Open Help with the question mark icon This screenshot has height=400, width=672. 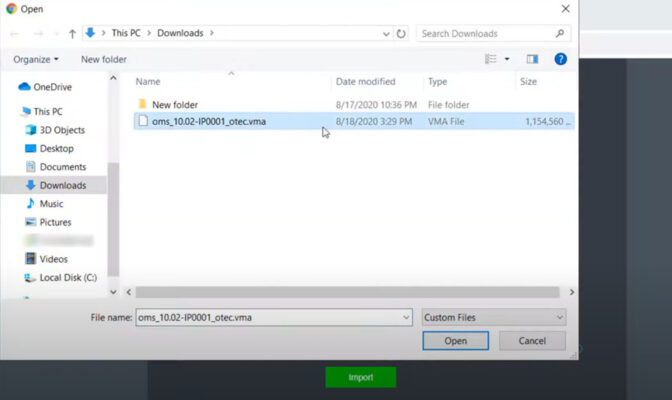click(561, 59)
